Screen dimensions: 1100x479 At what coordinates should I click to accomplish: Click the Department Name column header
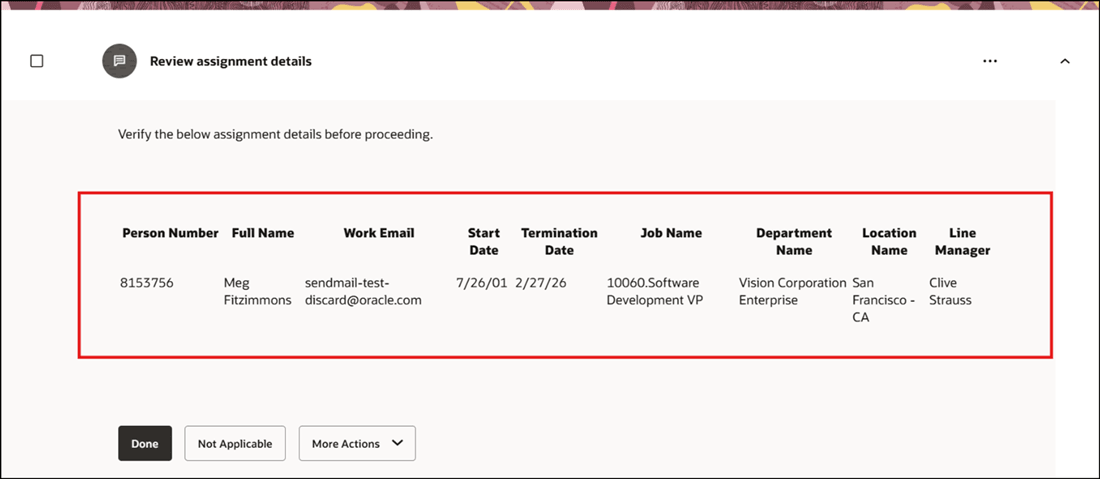[x=794, y=241]
